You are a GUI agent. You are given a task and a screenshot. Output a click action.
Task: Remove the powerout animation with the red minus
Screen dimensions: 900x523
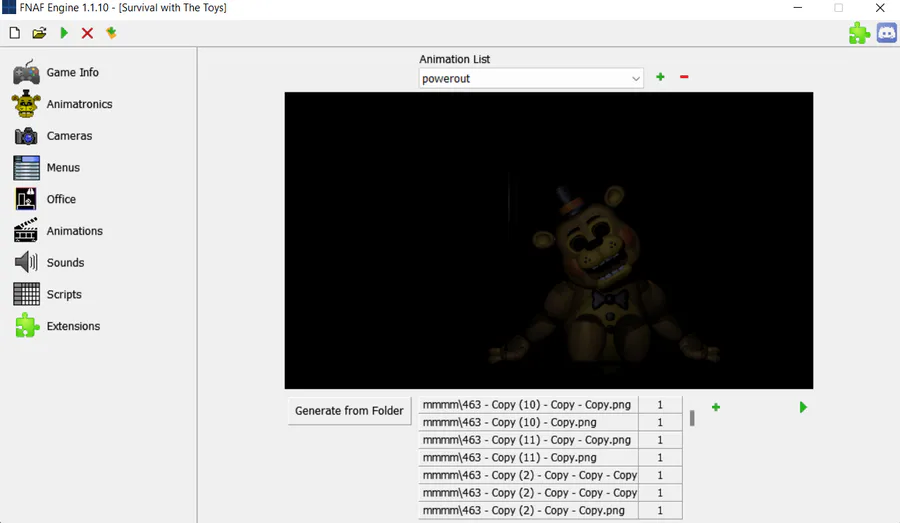[x=684, y=77]
